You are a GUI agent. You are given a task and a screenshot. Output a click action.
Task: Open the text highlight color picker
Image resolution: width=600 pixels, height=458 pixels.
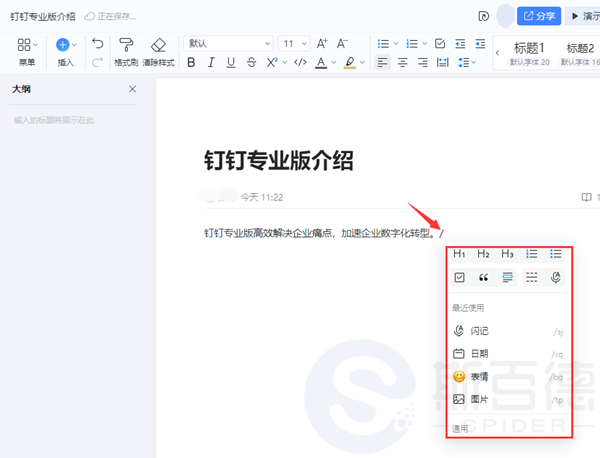[351, 62]
